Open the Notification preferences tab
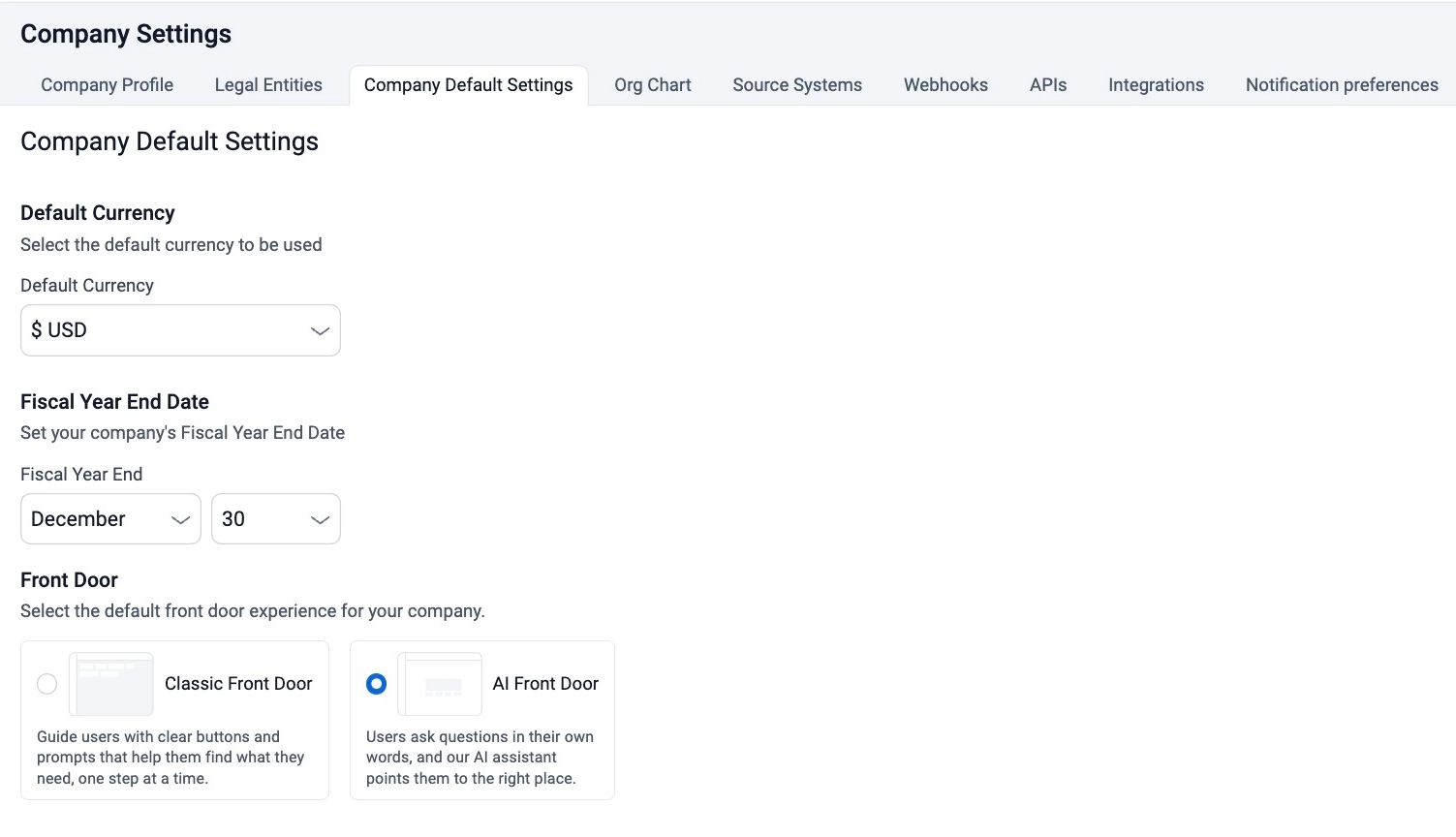The width and height of the screenshot is (1456, 837). (x=1342, y=85)
